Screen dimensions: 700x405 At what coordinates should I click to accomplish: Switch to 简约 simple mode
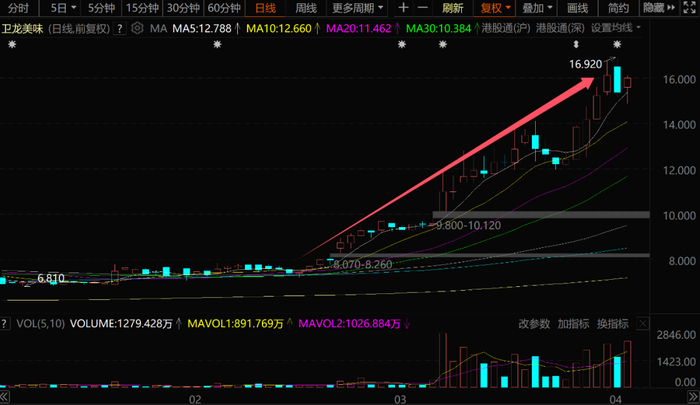[x=618, y=8]
